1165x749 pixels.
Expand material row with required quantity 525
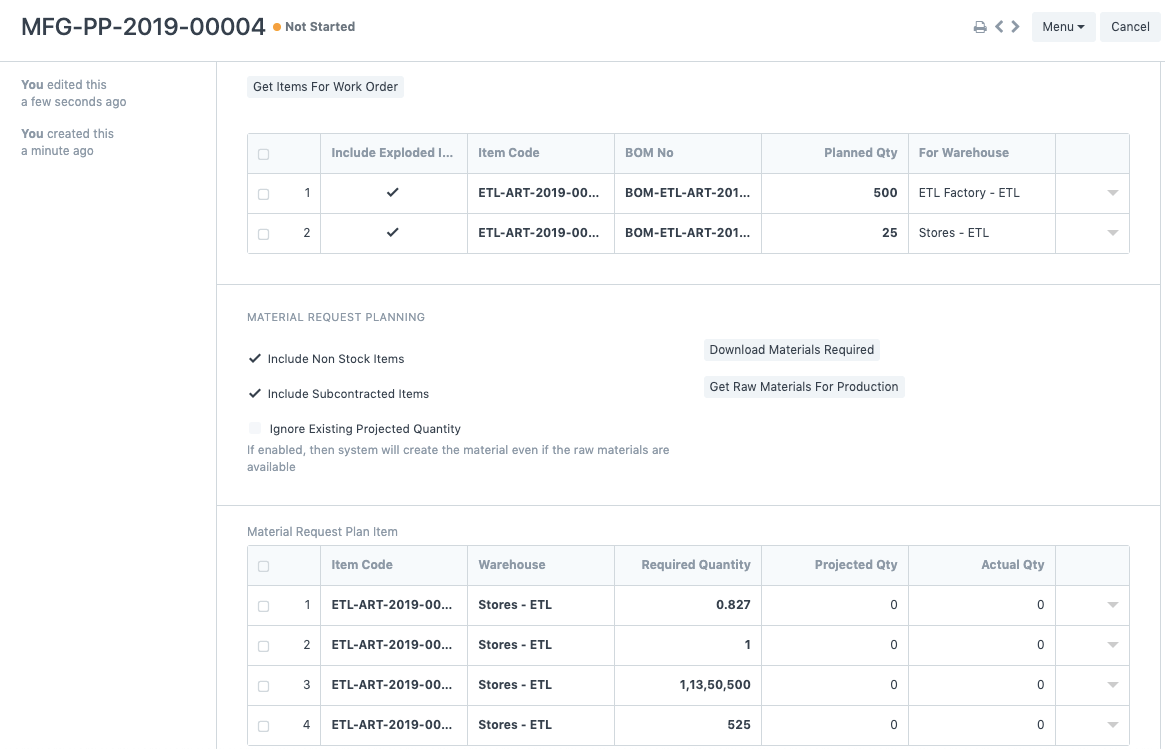click(1112, 725)
